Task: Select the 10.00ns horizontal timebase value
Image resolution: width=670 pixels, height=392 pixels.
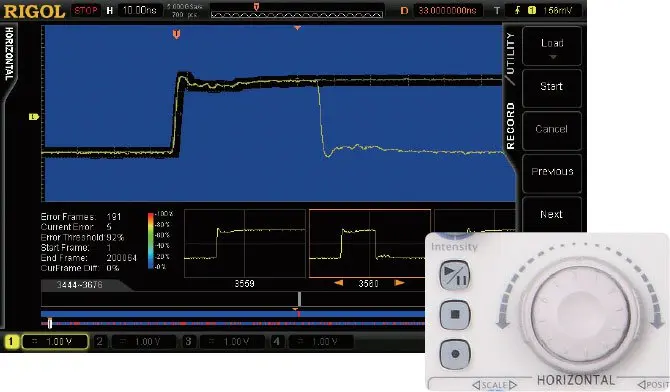Action: click(139, 10)
